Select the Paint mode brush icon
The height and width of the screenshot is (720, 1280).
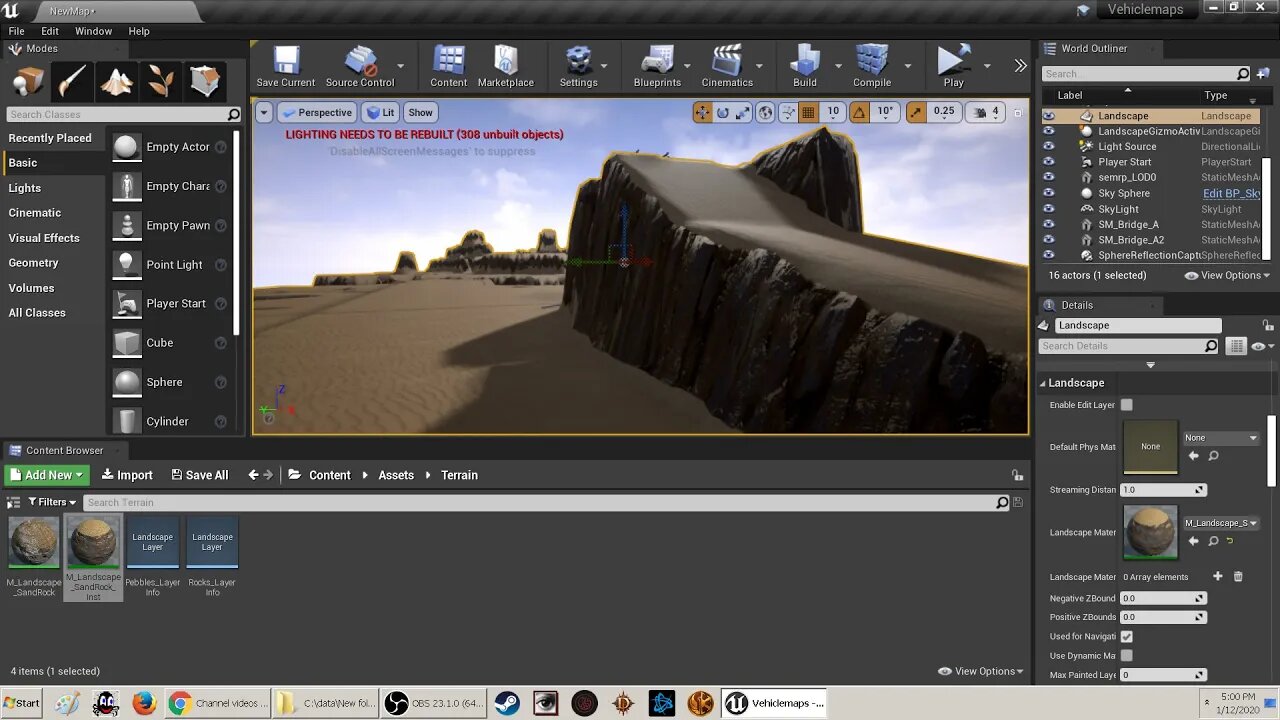pyautogui.click(x=72, y=81)
